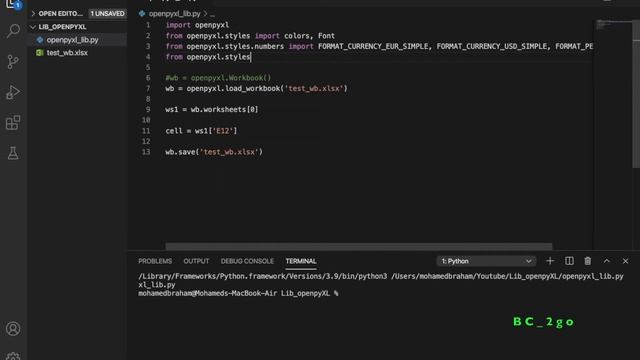Open the Source Control view
Viewport: 640px width, 360px height.
click(13, 62)
